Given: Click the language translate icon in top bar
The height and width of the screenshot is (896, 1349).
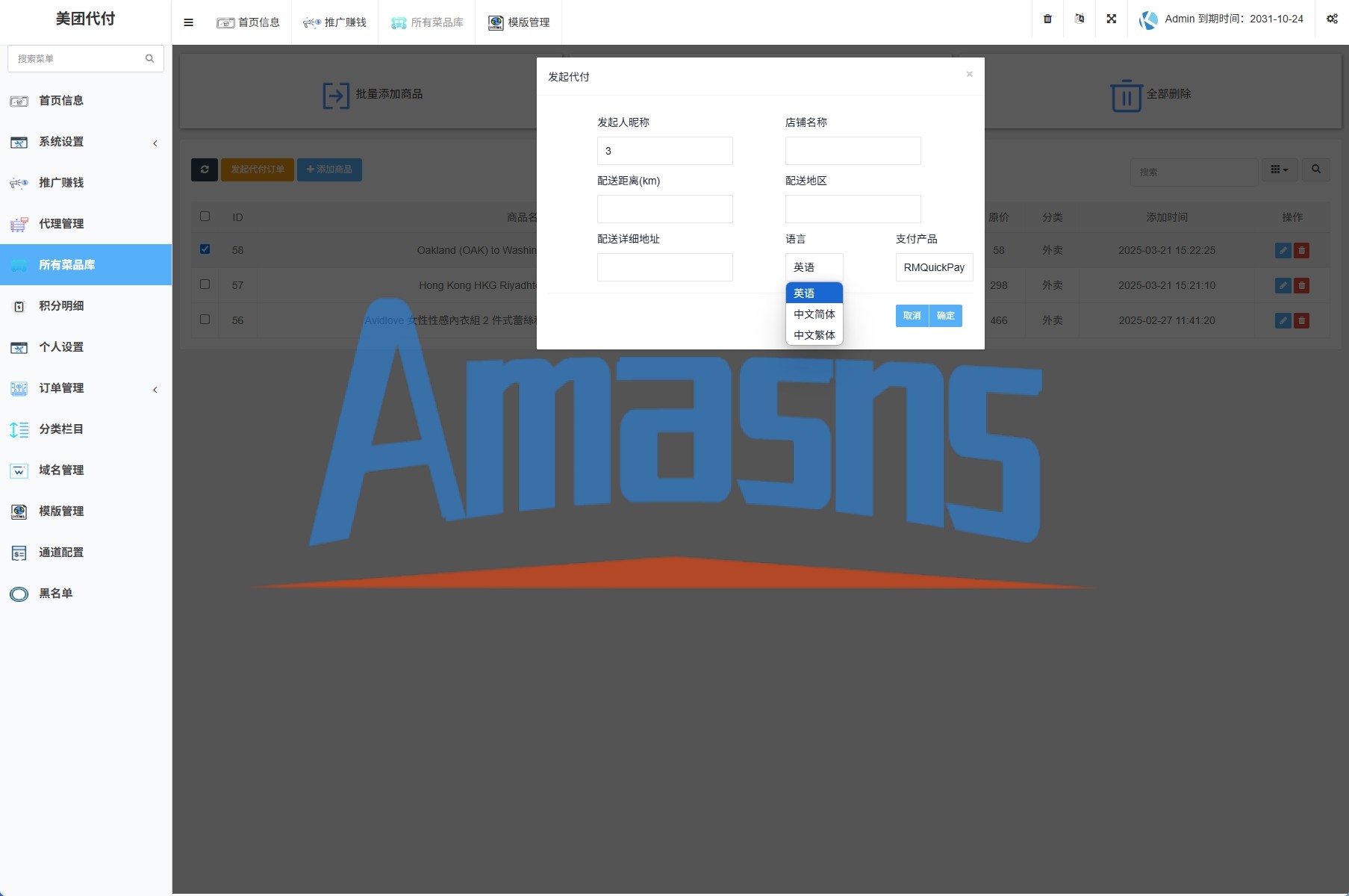Looking at the screenshot, I should (x=1079, y=19).
